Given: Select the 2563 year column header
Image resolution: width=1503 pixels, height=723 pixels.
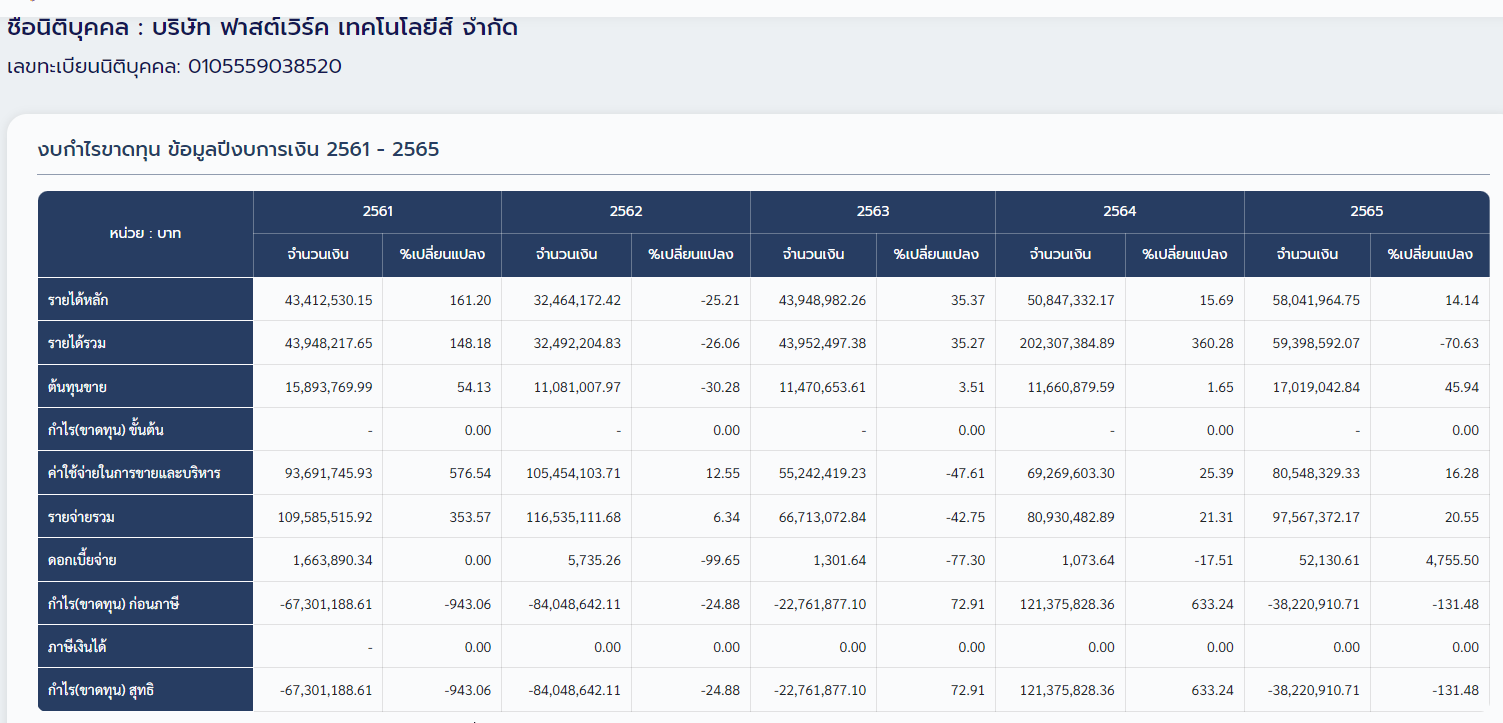Looking at the screenshot, I should tap(873, 212).
